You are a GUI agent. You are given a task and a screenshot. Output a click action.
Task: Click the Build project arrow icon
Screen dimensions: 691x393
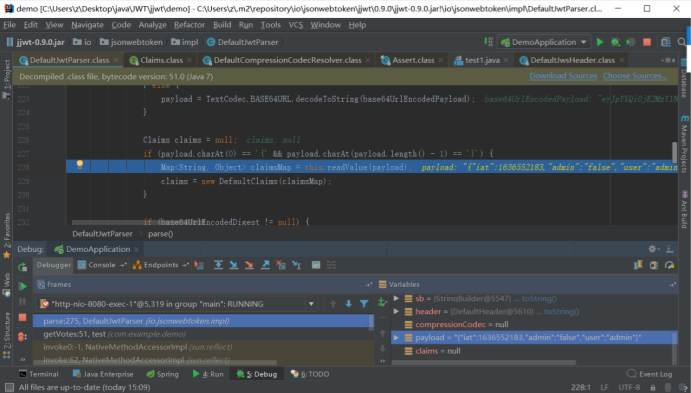coord(488,42)
